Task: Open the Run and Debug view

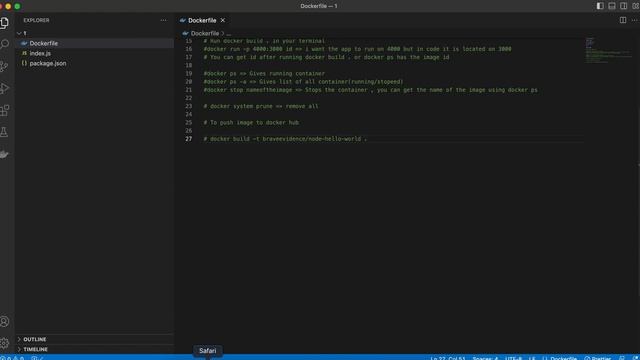Action: click(4, 88)
